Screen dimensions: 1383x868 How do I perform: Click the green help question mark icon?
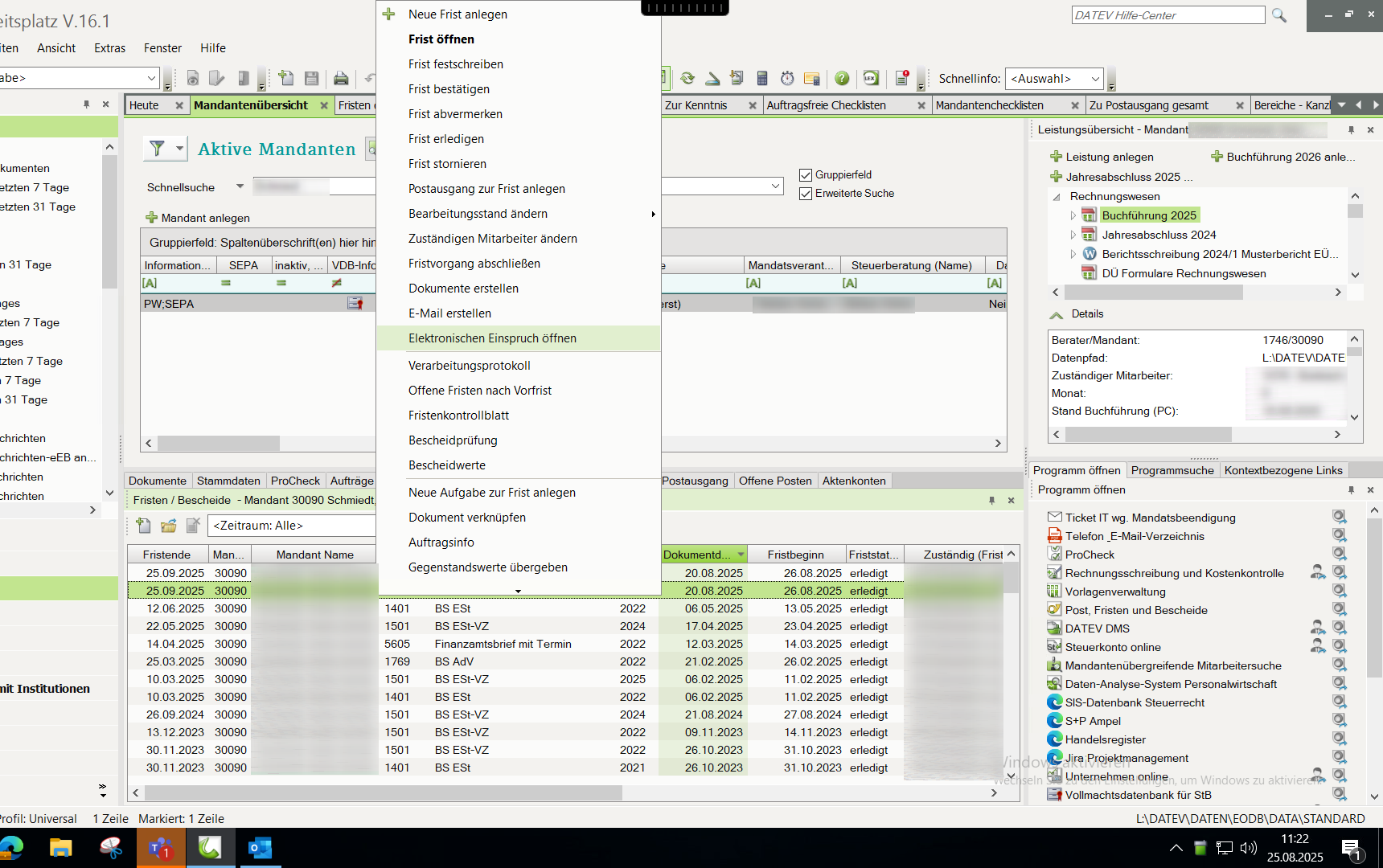842,78
